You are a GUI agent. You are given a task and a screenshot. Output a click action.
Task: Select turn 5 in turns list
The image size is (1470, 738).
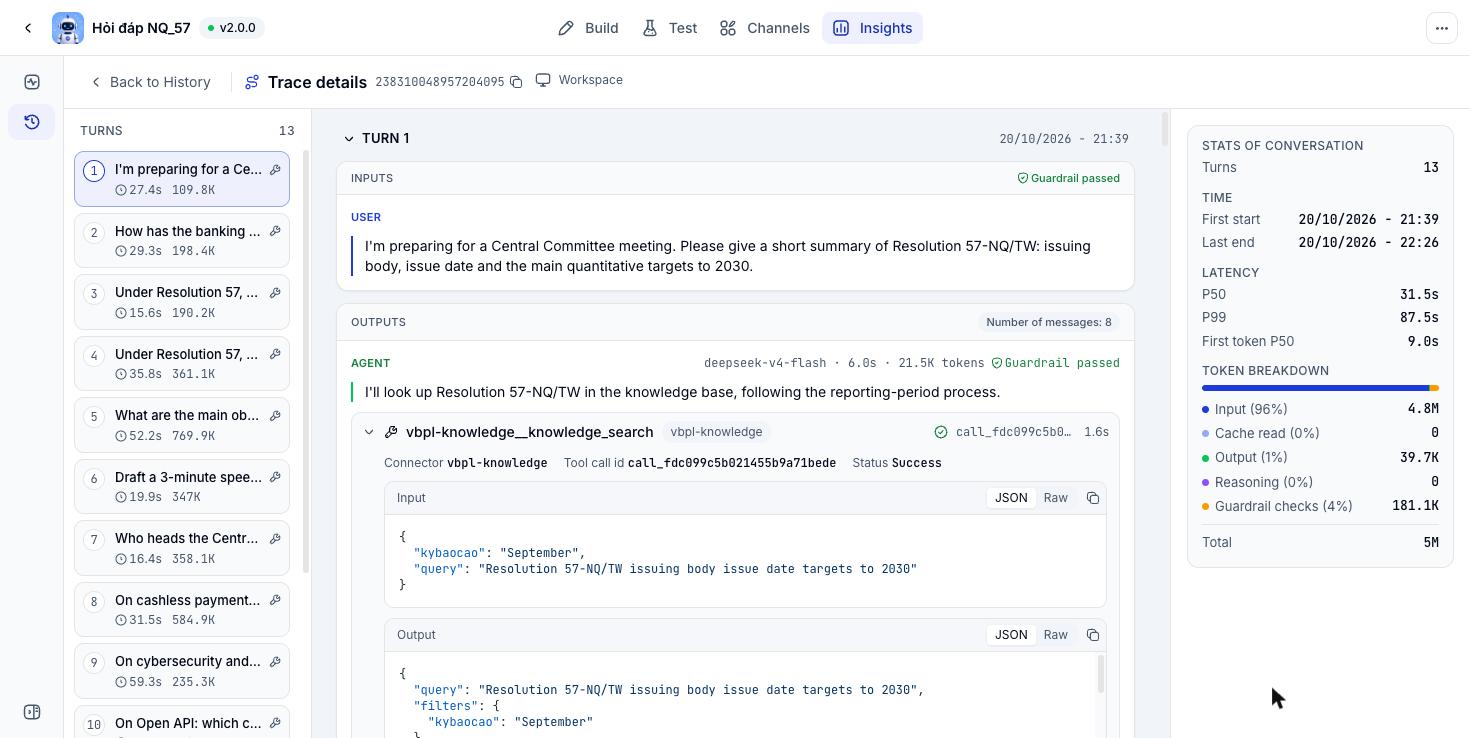point(182,425)
